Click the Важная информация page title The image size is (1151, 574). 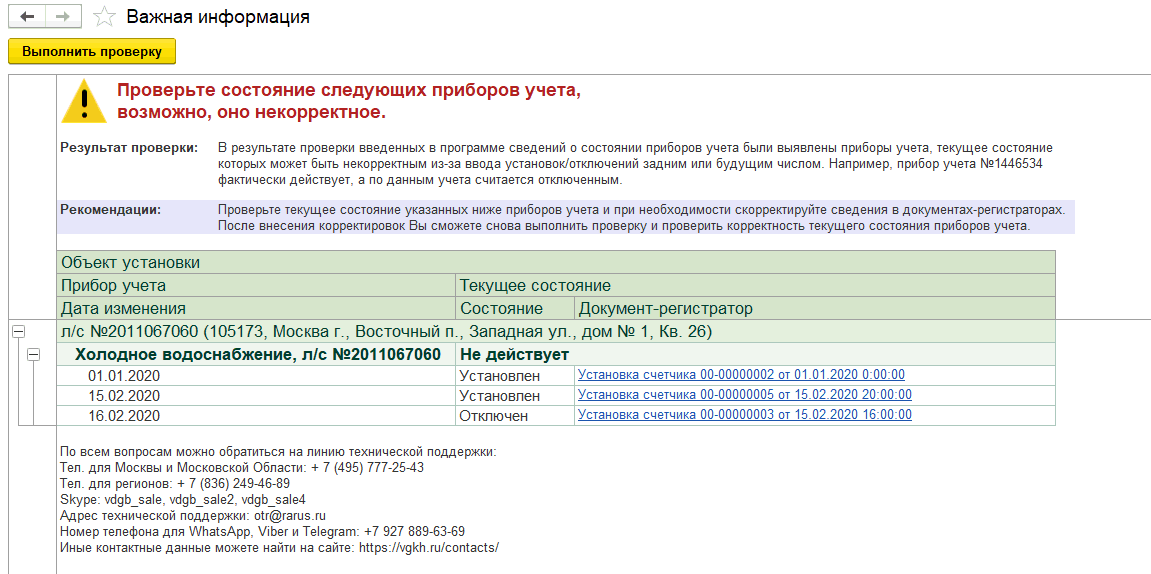[x=218, y=17]
